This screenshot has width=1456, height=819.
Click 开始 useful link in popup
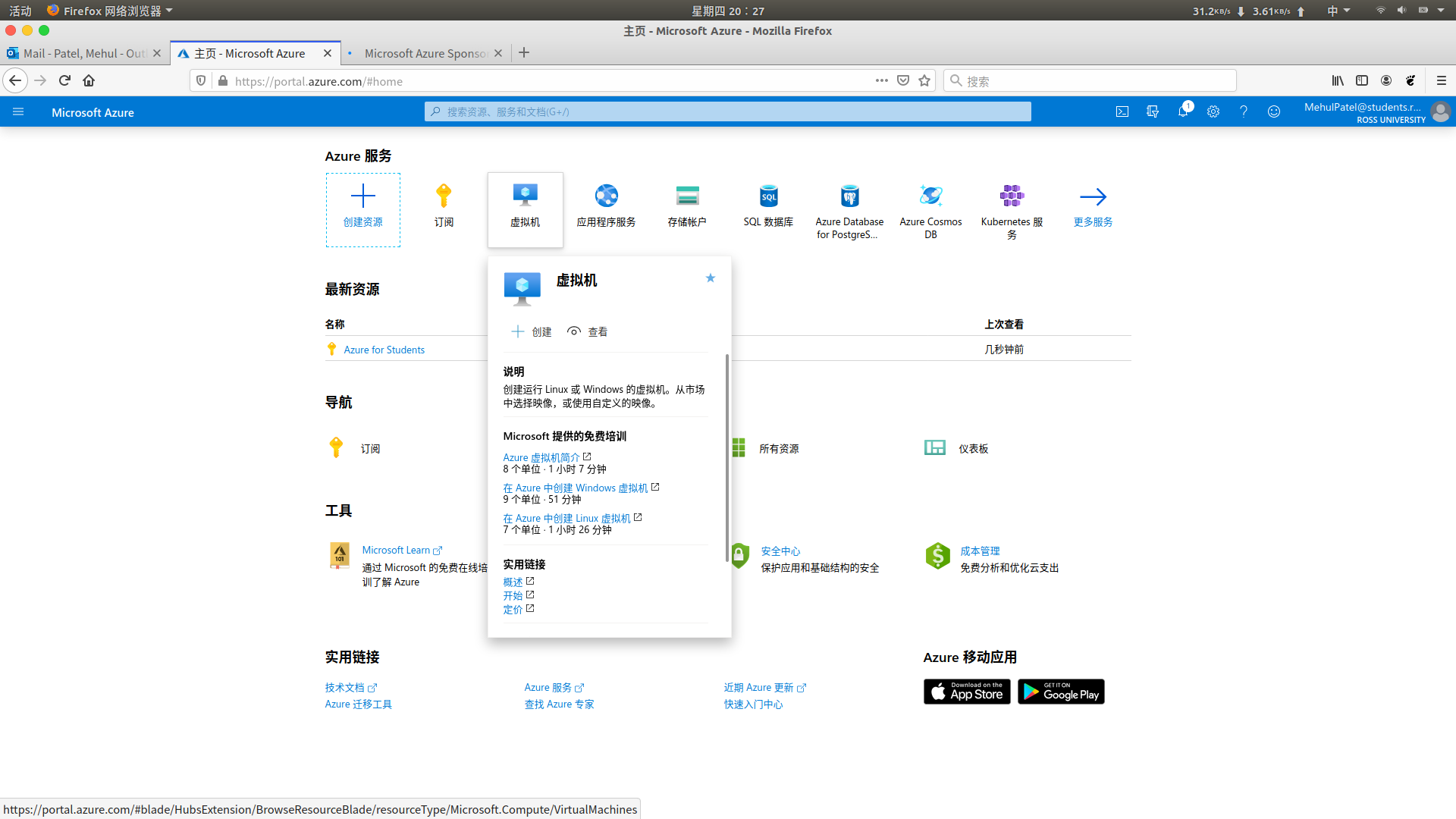513,595
